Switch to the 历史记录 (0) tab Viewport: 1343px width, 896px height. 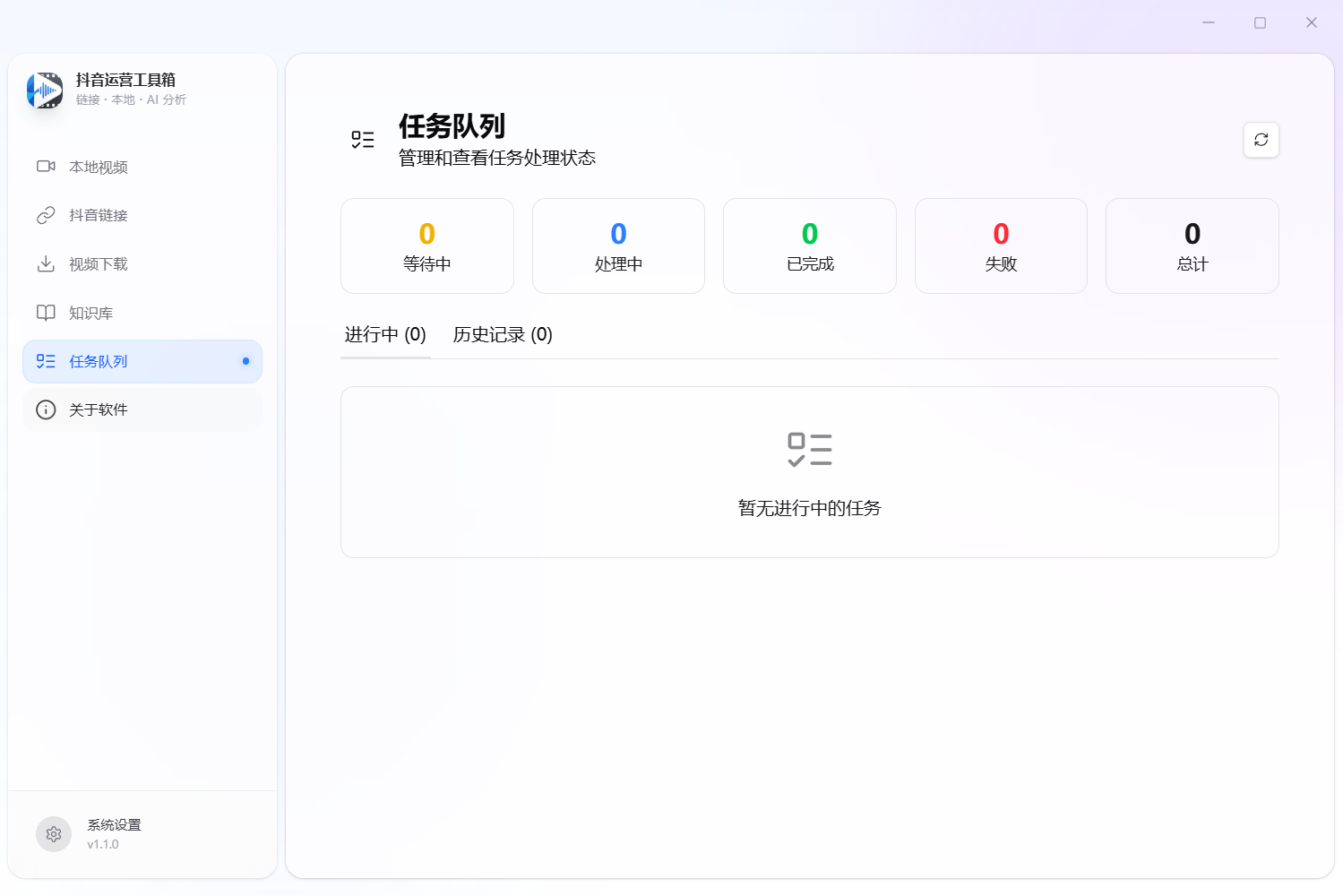pos(503,335)
